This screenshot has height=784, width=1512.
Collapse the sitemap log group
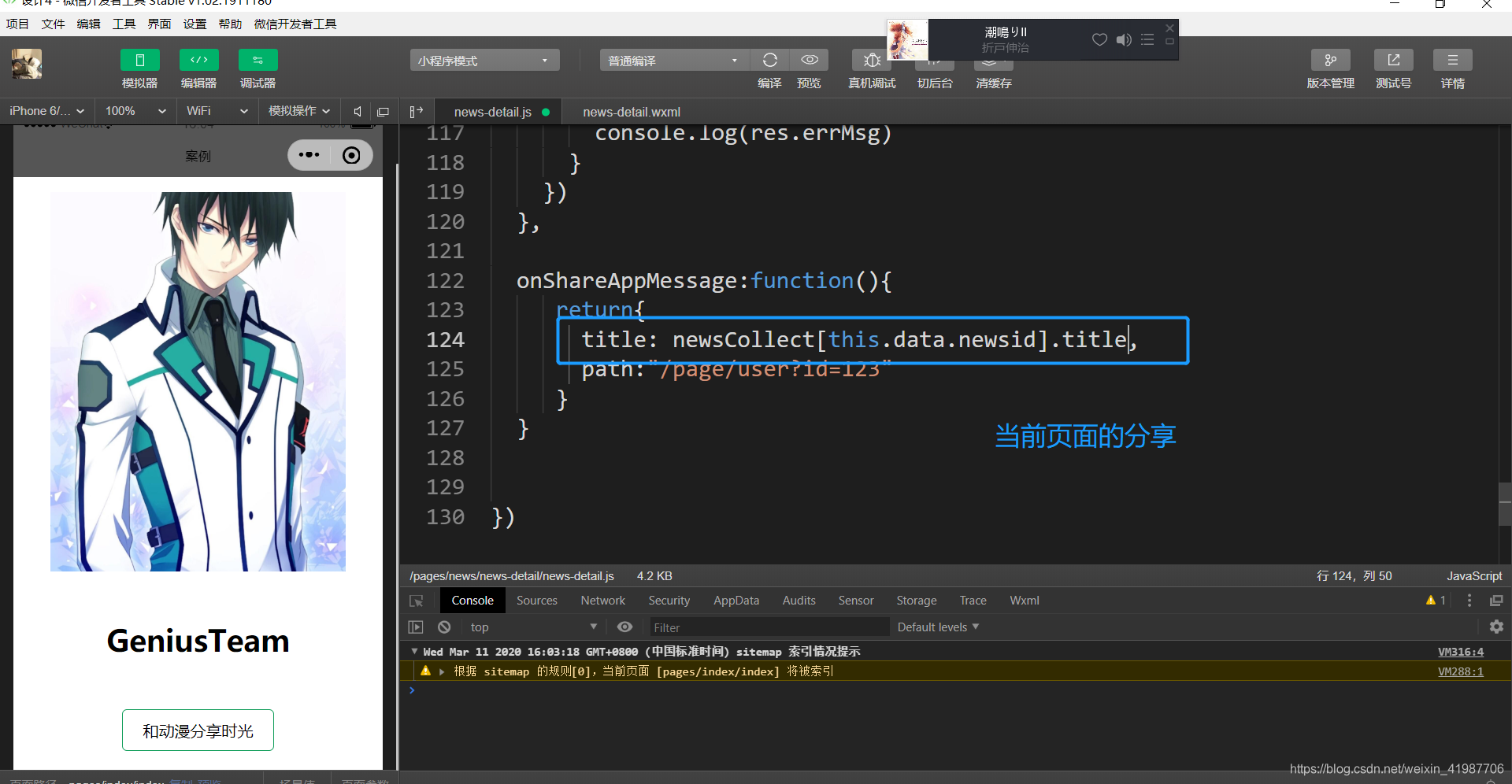[x=414, y=652]
